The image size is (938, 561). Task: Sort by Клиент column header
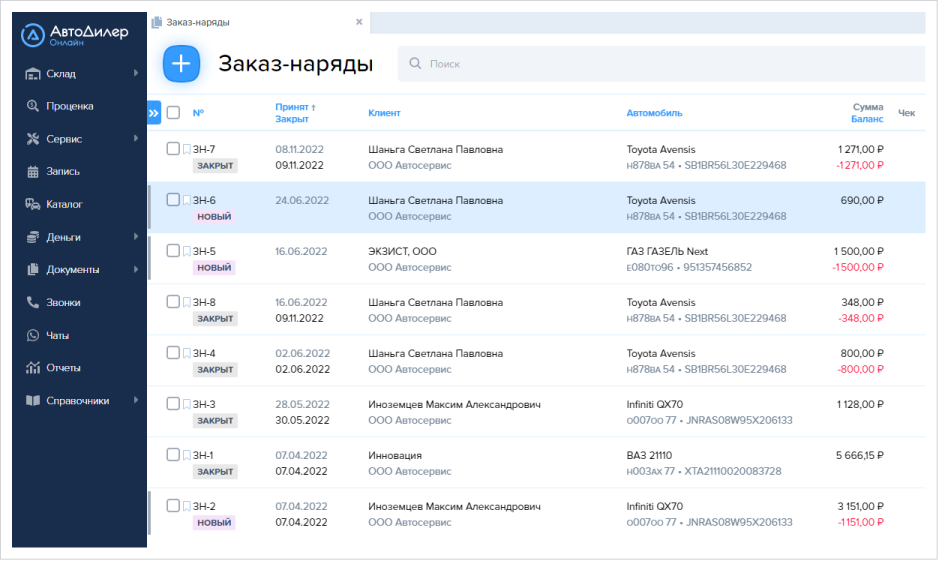point(384,112)
